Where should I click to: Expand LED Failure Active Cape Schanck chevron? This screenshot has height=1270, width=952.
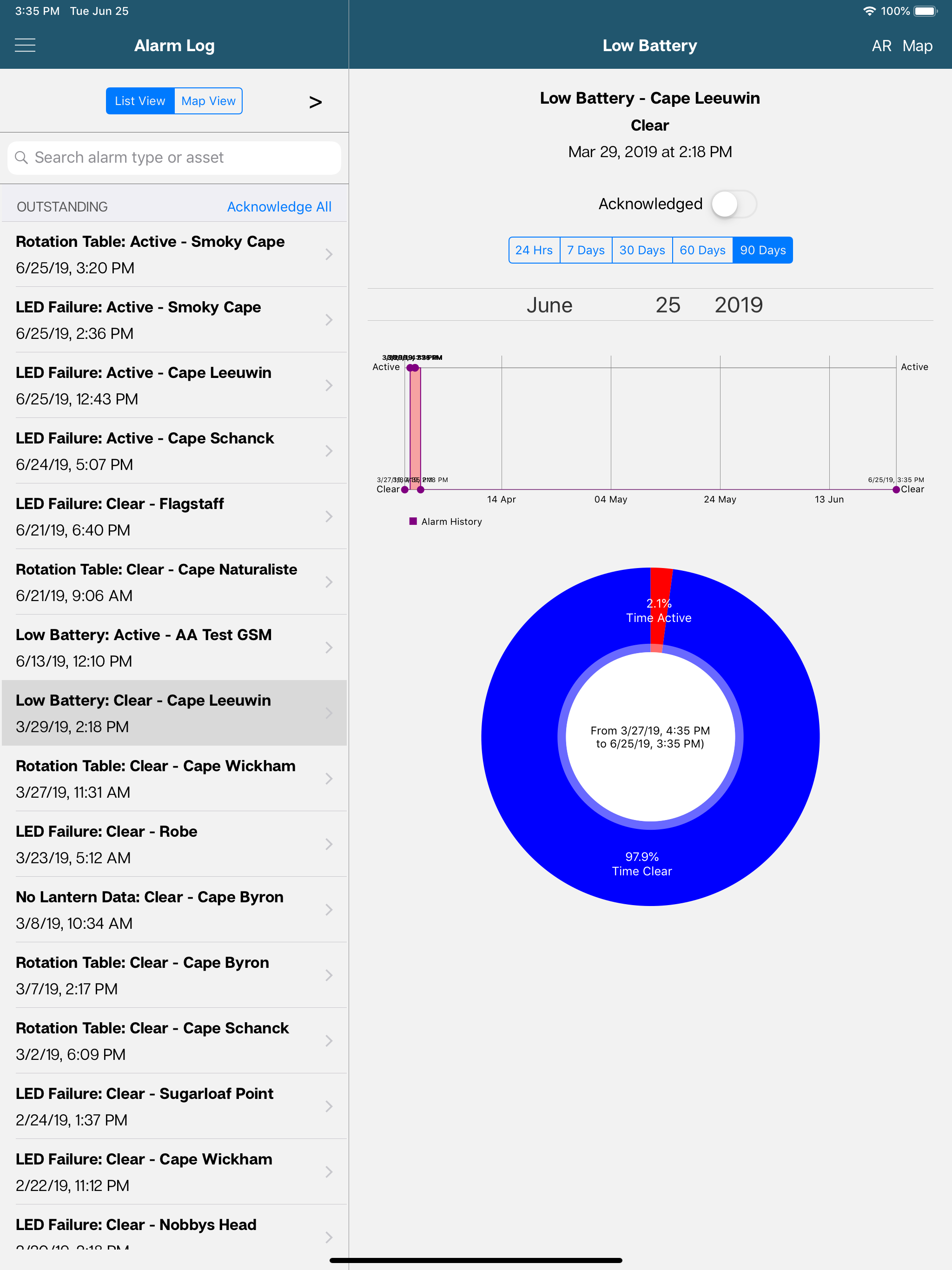point(329,451)
